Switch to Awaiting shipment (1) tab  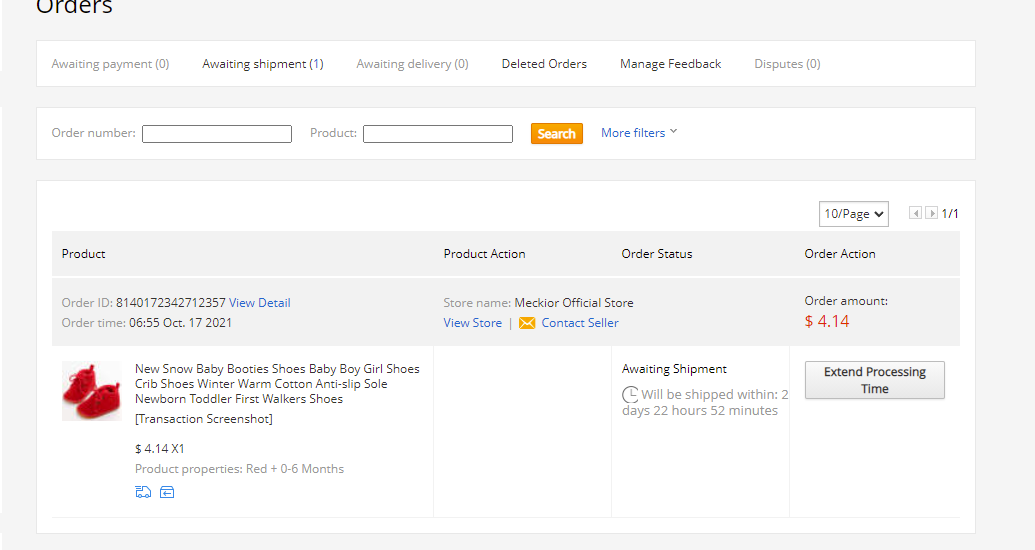pyautogui.click(x=263, y=64)
